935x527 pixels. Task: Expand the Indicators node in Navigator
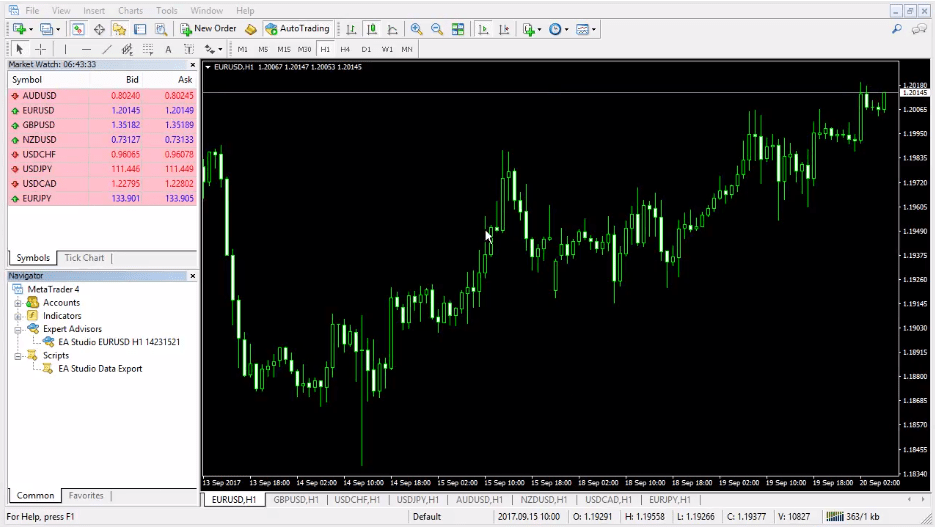point(18,316)
